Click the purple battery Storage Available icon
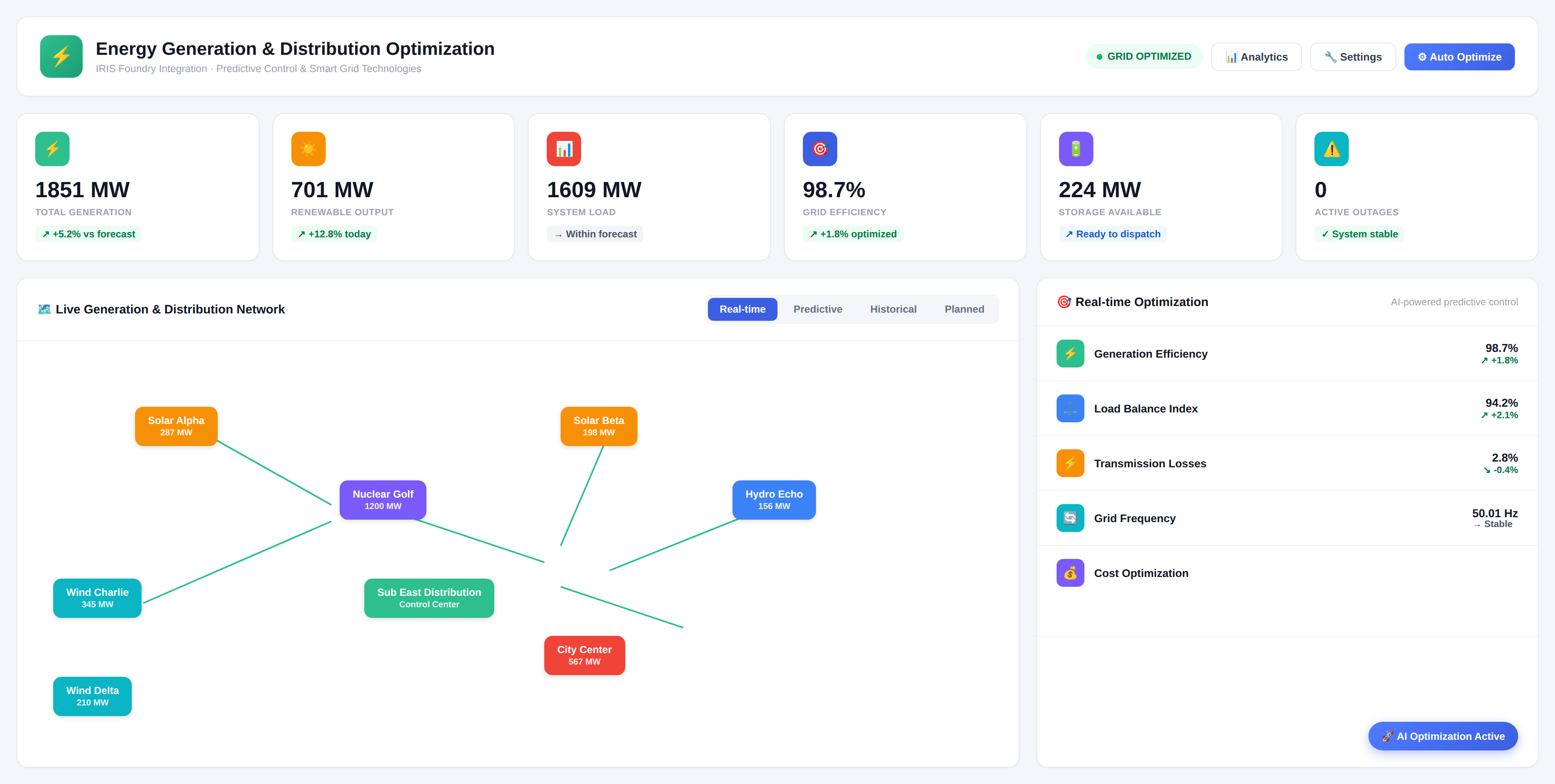1555x784 pixels. pyautogui.click(x=1076, y=149)
